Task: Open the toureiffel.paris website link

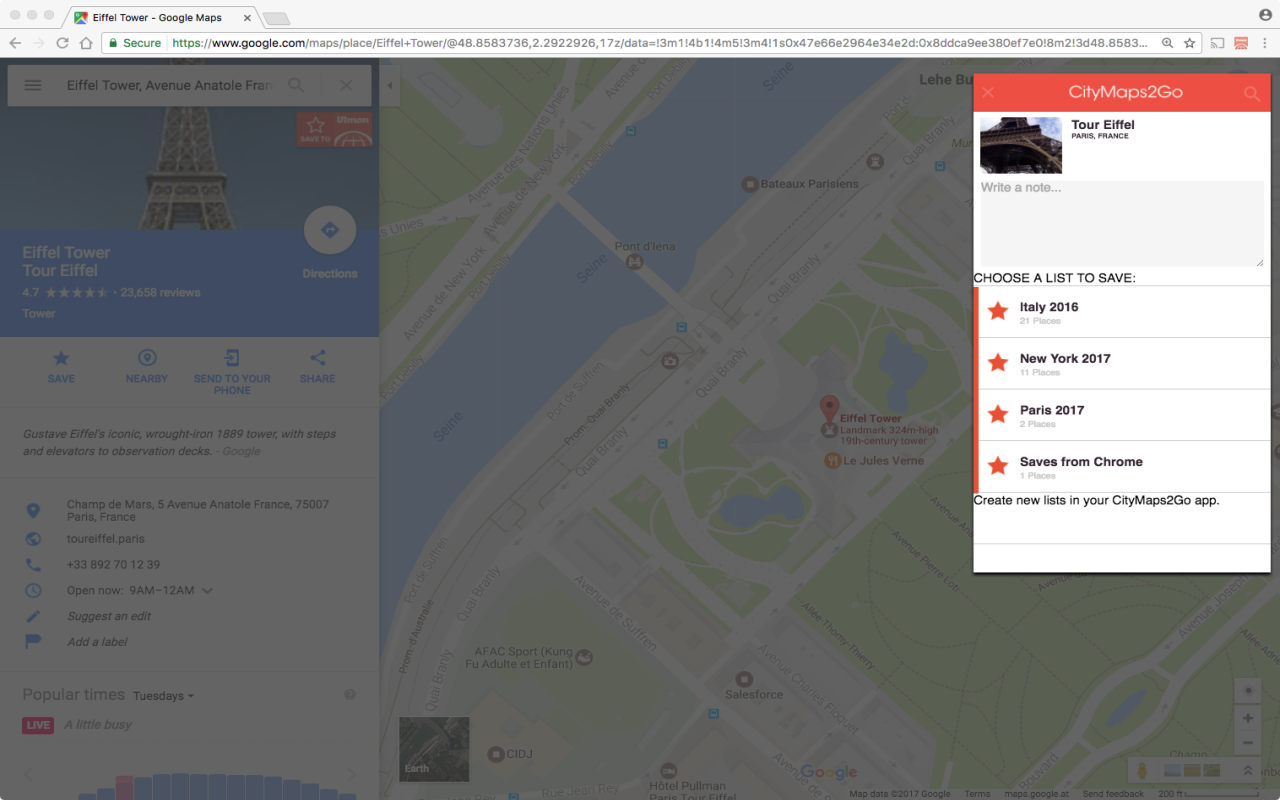Action: point(106,539)
